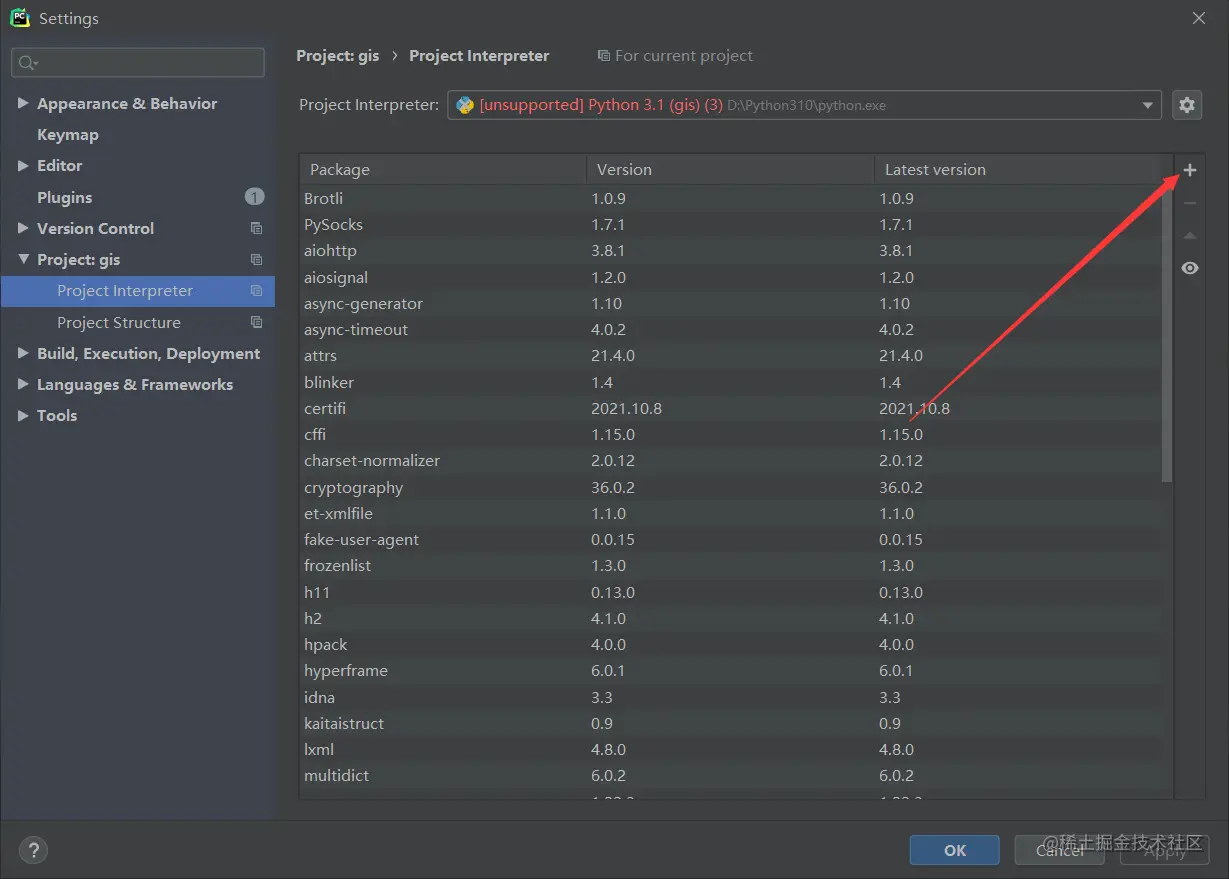Select the kaitaistruct package row

(730, 723)
